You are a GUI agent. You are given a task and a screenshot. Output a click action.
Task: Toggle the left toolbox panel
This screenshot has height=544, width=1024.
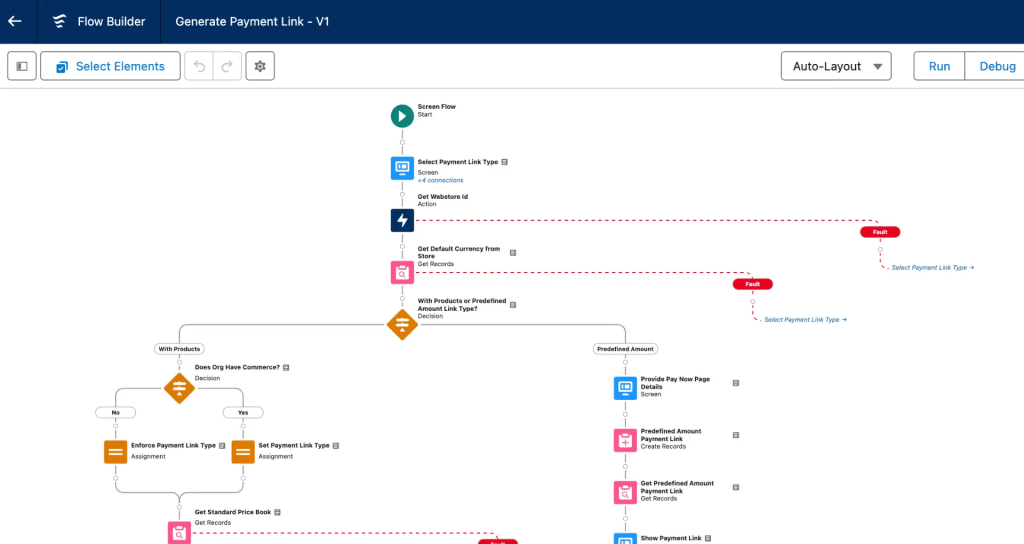tap(22, 66)
